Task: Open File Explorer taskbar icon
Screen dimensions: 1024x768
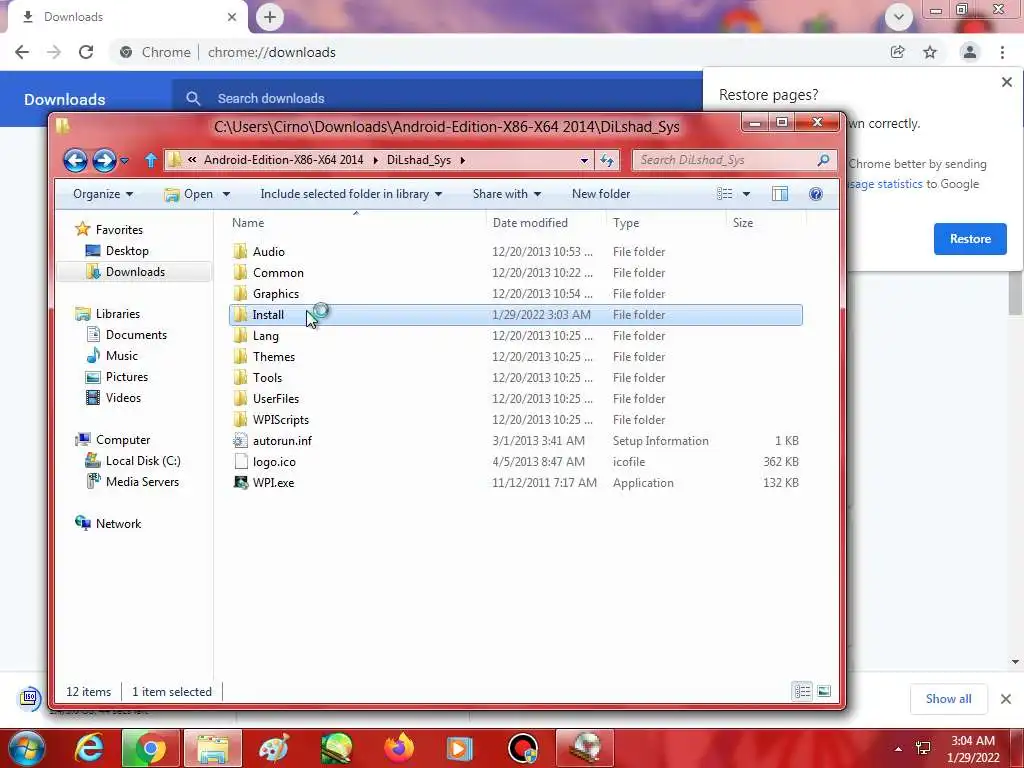Action: (x=213, y=748)
